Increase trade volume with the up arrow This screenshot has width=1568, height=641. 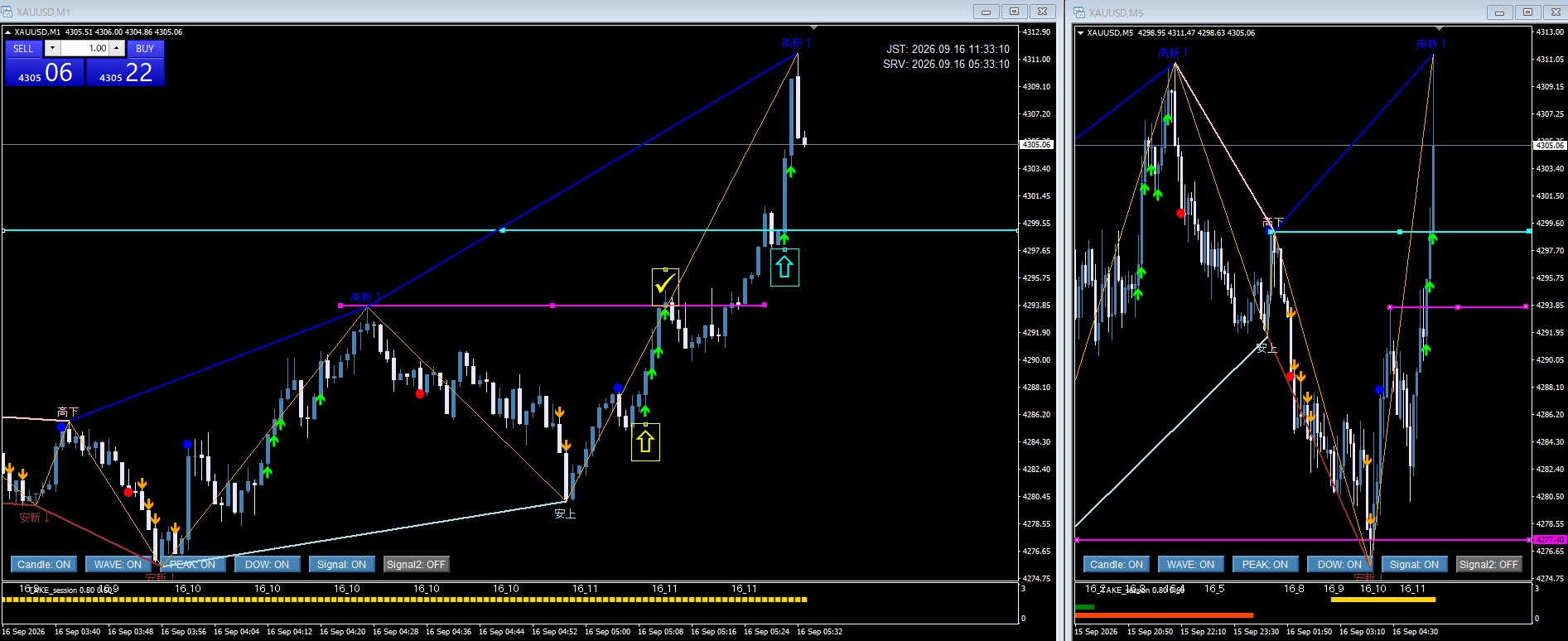click(x=117, y=49)
